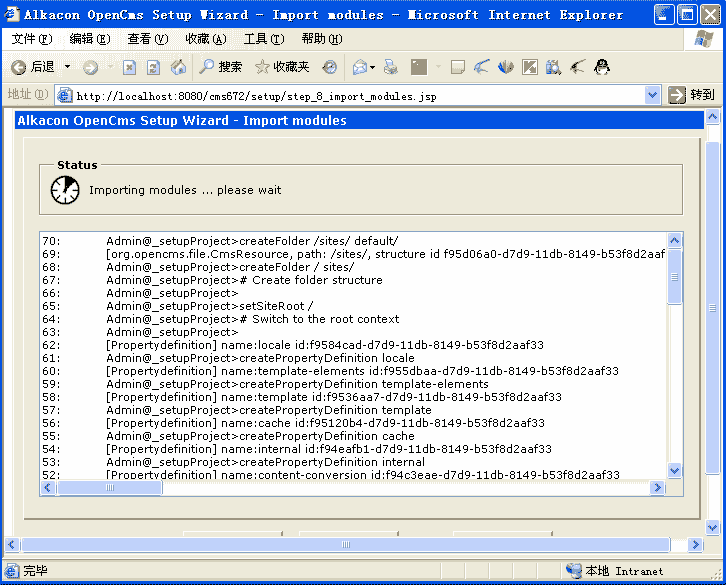Click log line 70 createFolder /sites/default/

[252, 241]
